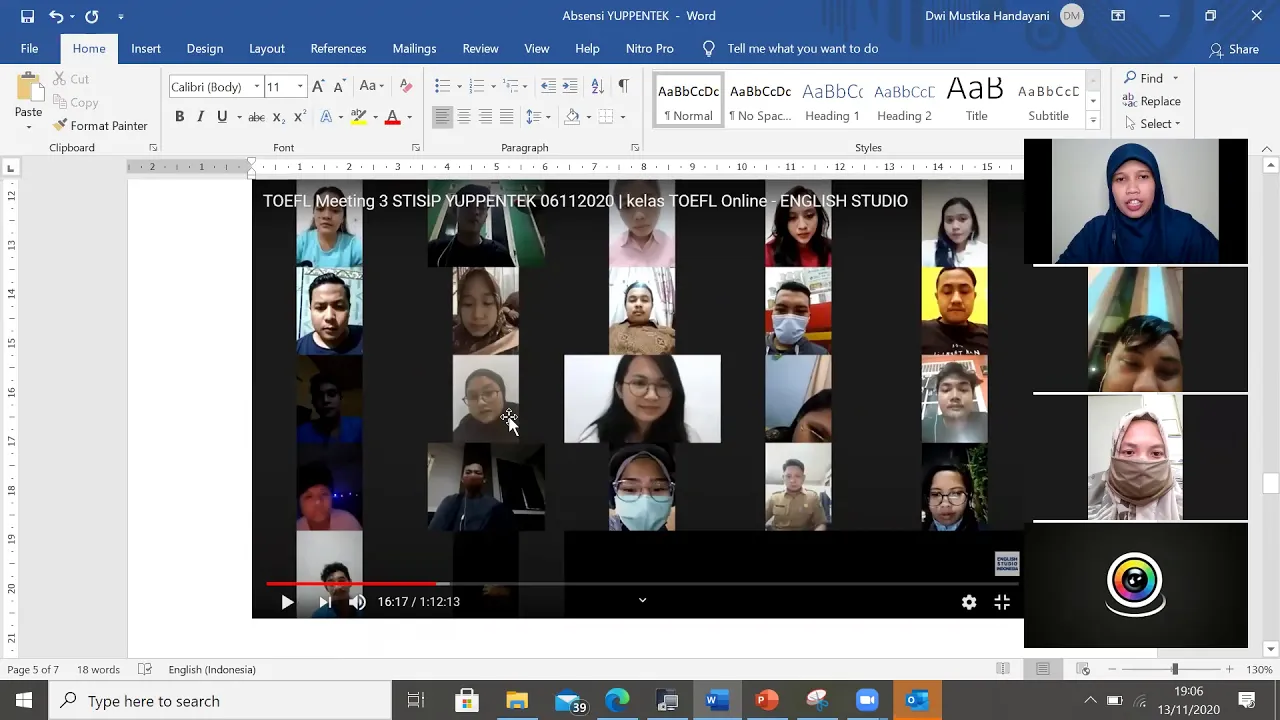Undo the last action
The height and width of the screenshot is (720, 1280).
(56, 16)
